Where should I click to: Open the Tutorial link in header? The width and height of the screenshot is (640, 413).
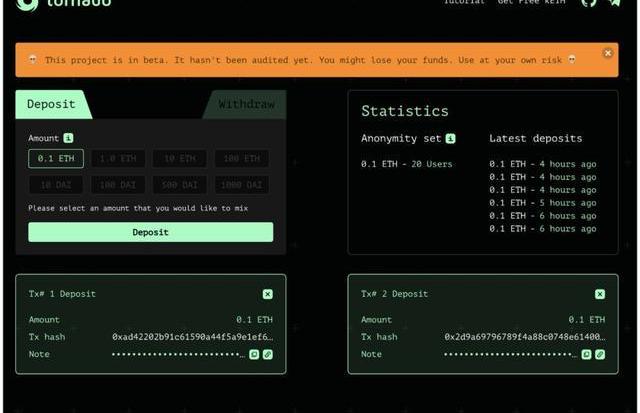click(464, 3)
